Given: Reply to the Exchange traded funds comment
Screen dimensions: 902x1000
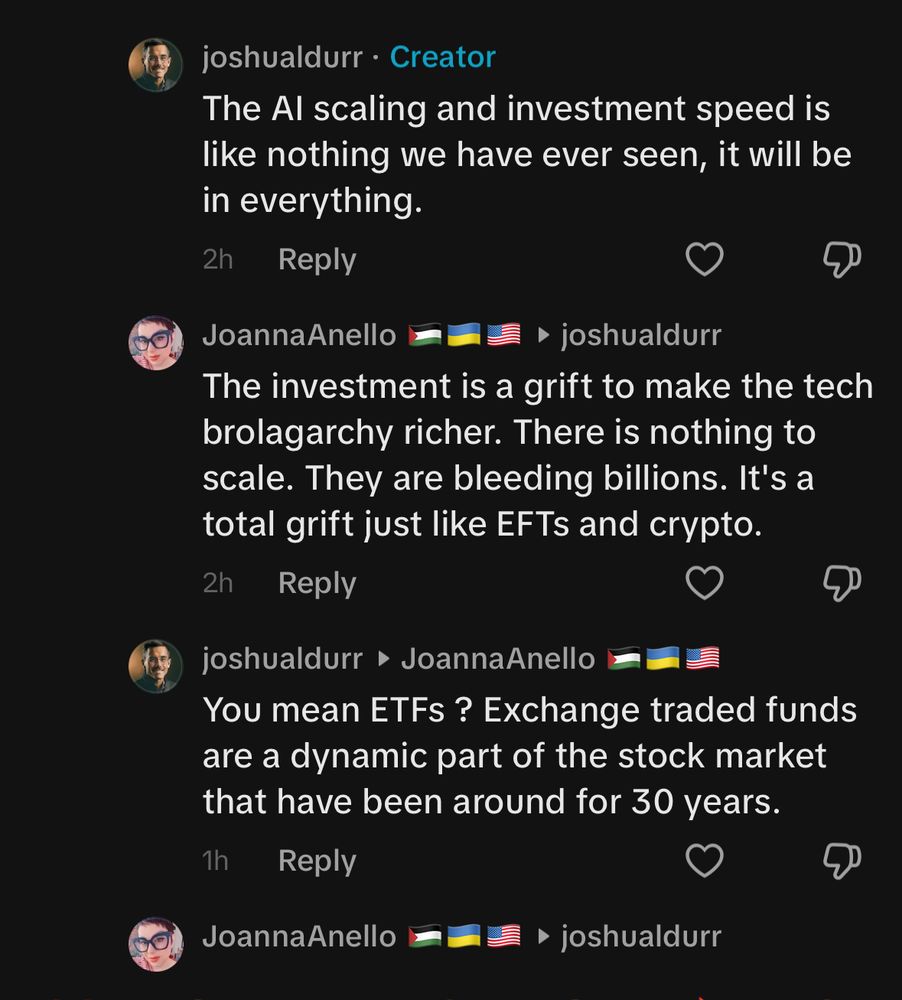Looking at the screenshot, I should tap(316, 860).
